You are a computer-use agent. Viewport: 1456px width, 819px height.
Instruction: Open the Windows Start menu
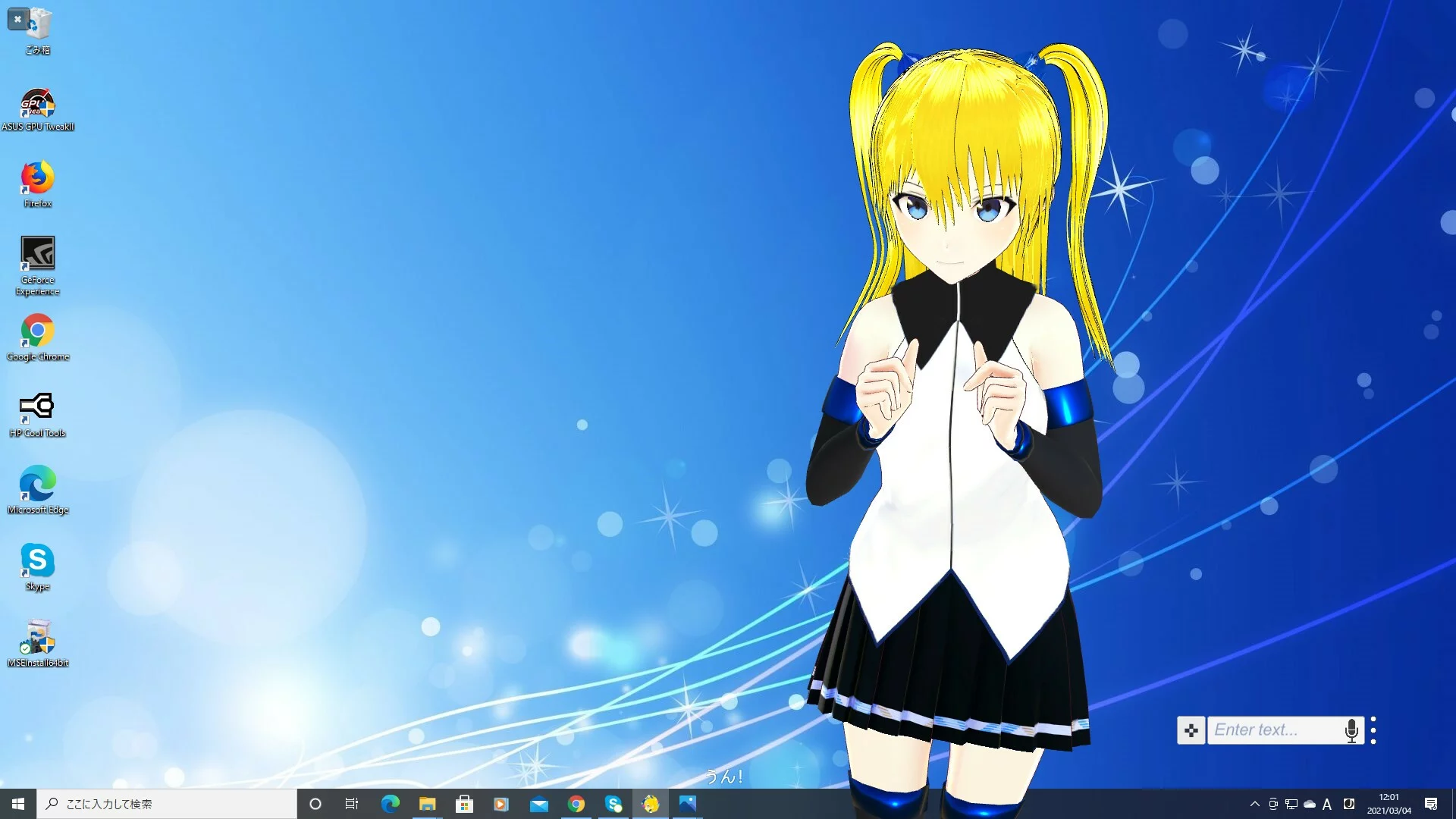click(18, 804)
